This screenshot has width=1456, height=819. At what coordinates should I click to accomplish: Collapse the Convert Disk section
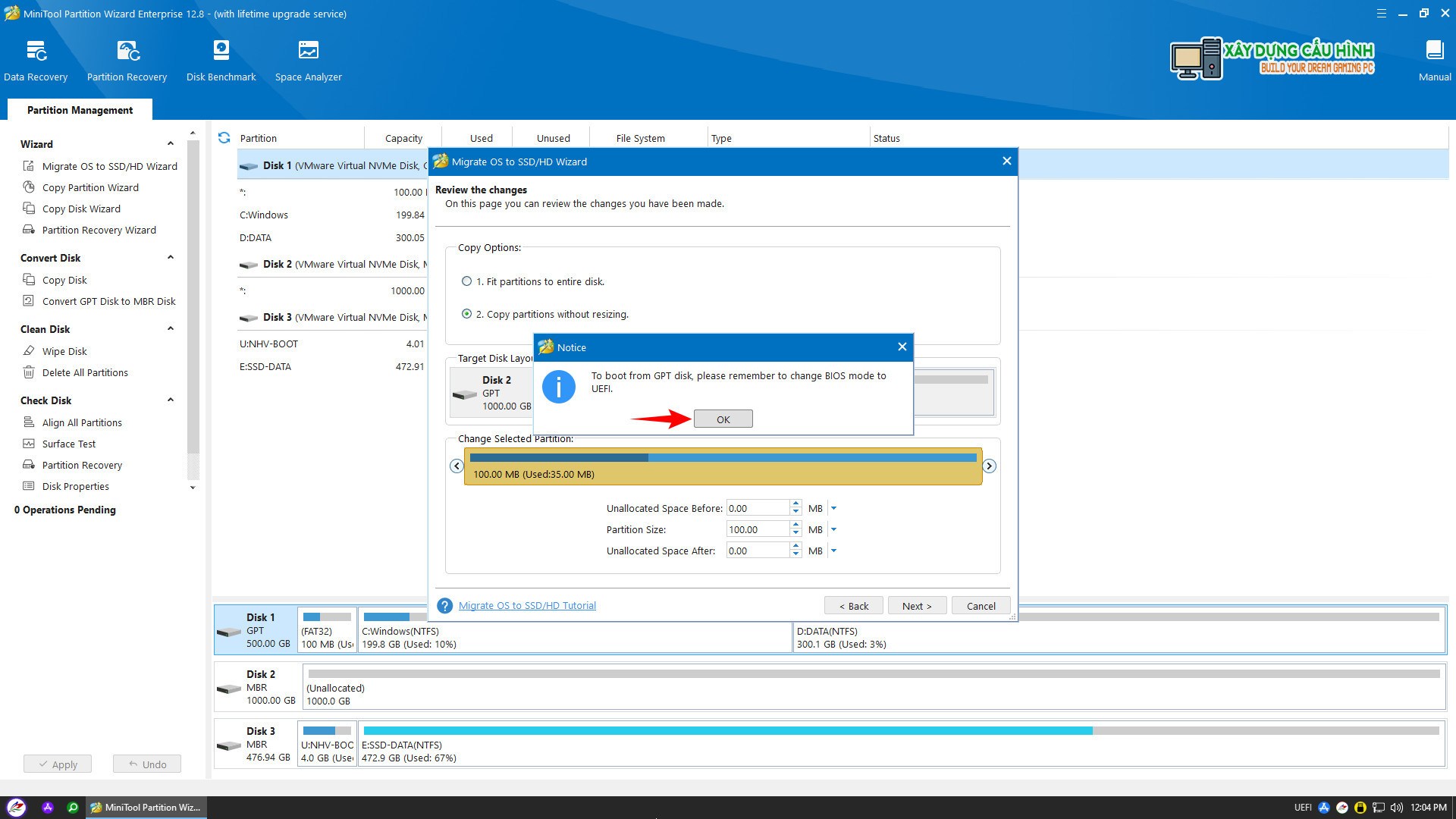pyautogui.click(x=171, y=258)
